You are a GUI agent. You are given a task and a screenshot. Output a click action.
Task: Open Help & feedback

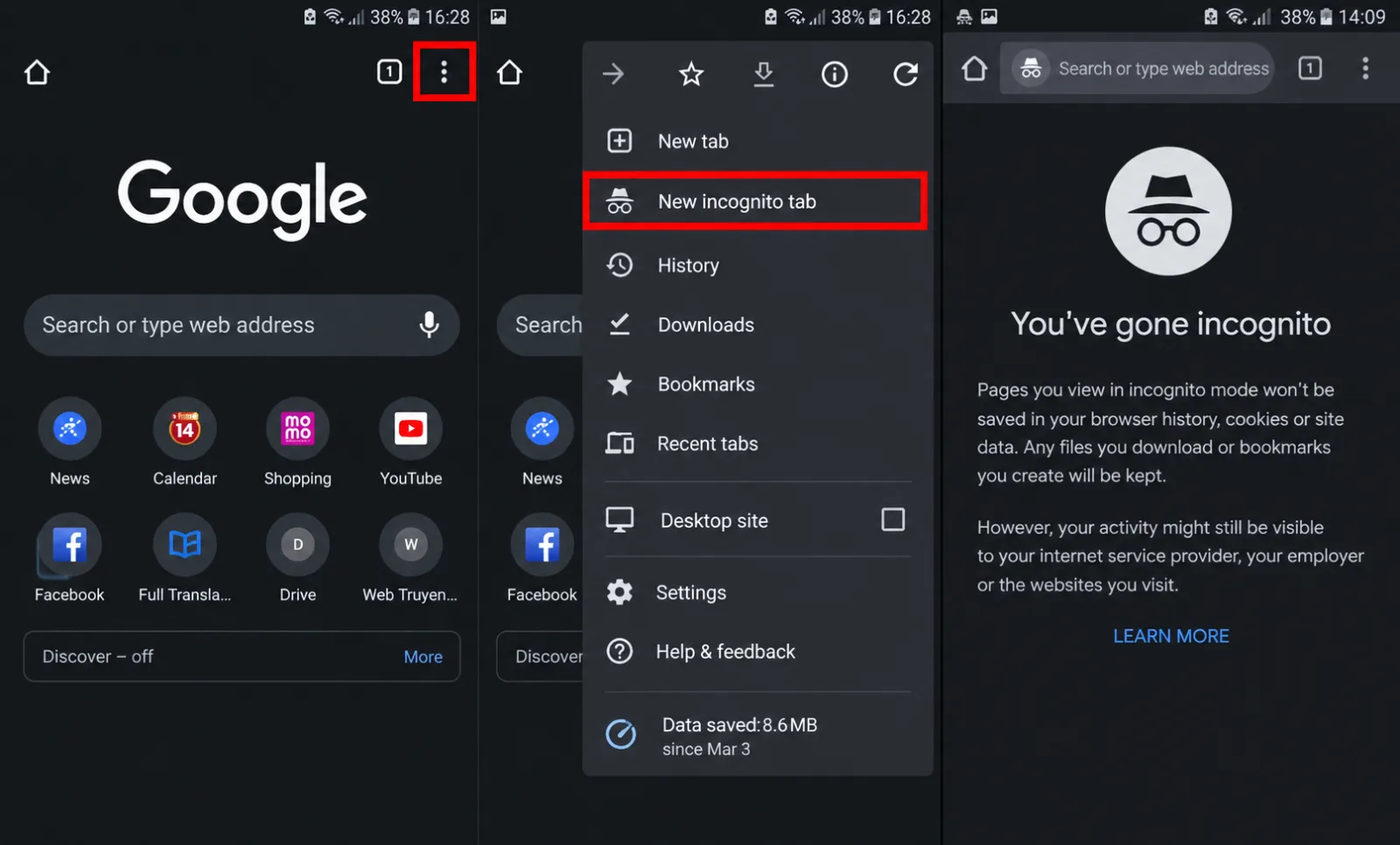[x=758, y=652]
